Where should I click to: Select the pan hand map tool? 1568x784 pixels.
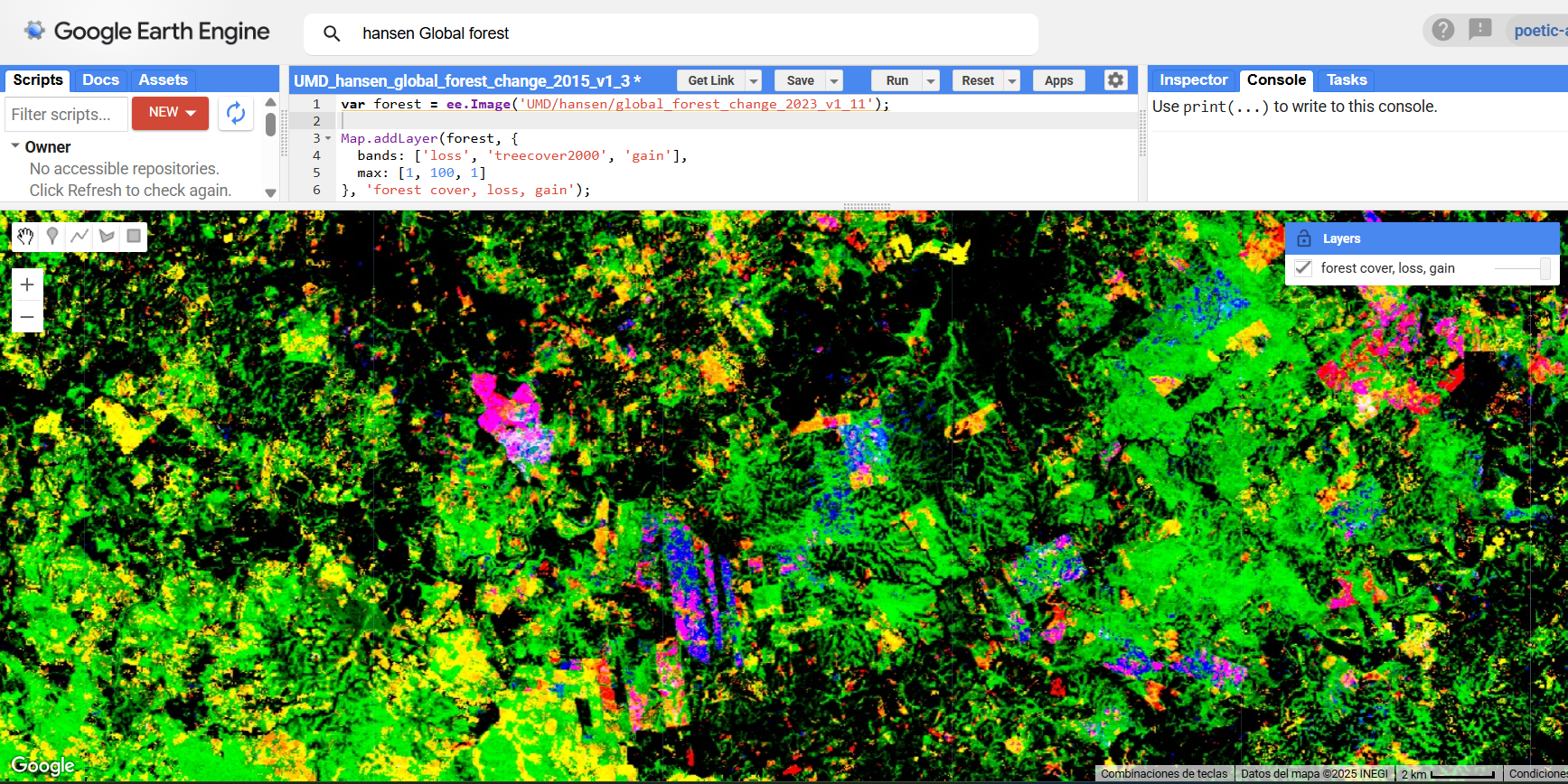tap(25, 237)
